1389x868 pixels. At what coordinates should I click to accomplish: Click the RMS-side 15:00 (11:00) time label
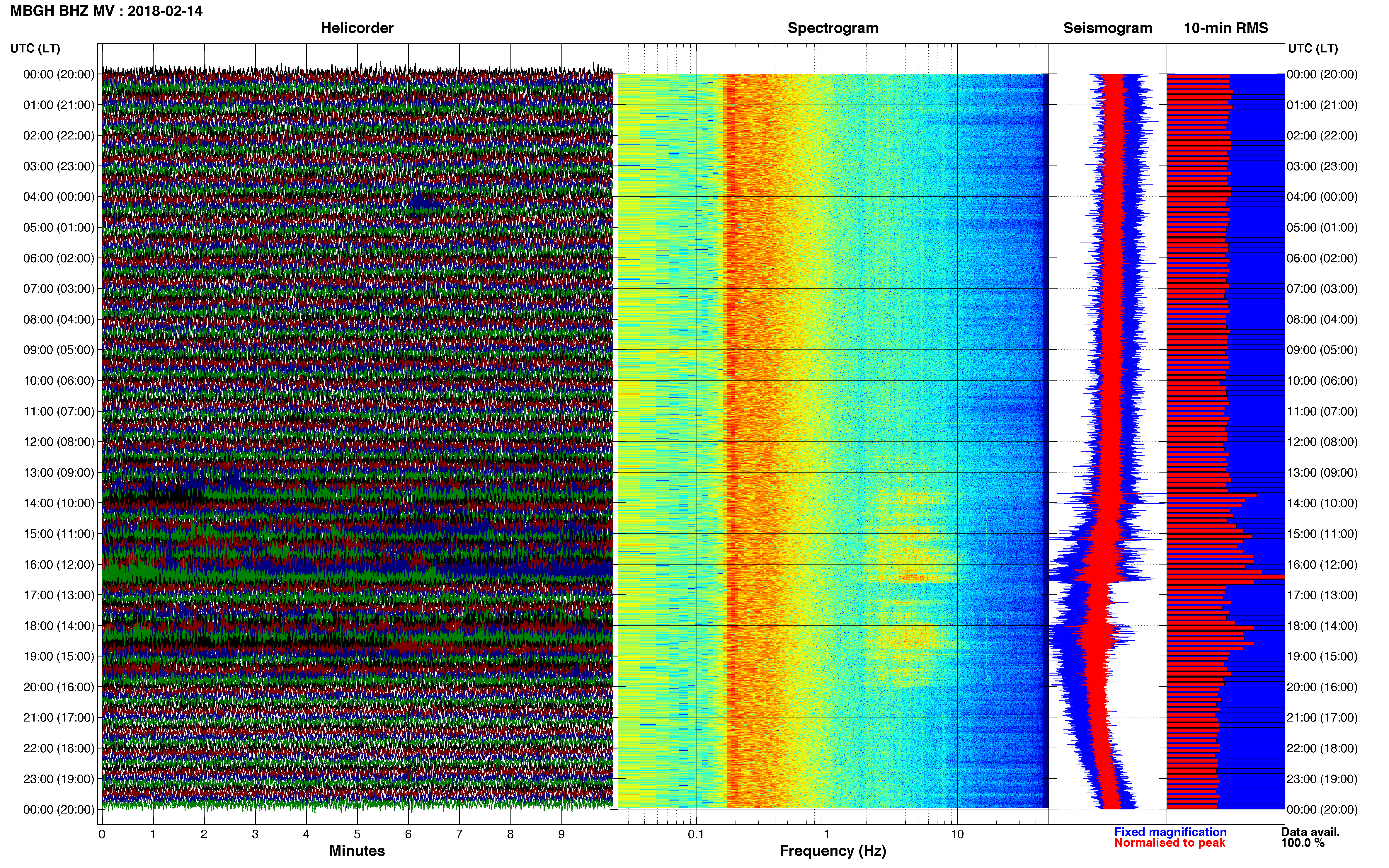click(x=1322, y=534)
